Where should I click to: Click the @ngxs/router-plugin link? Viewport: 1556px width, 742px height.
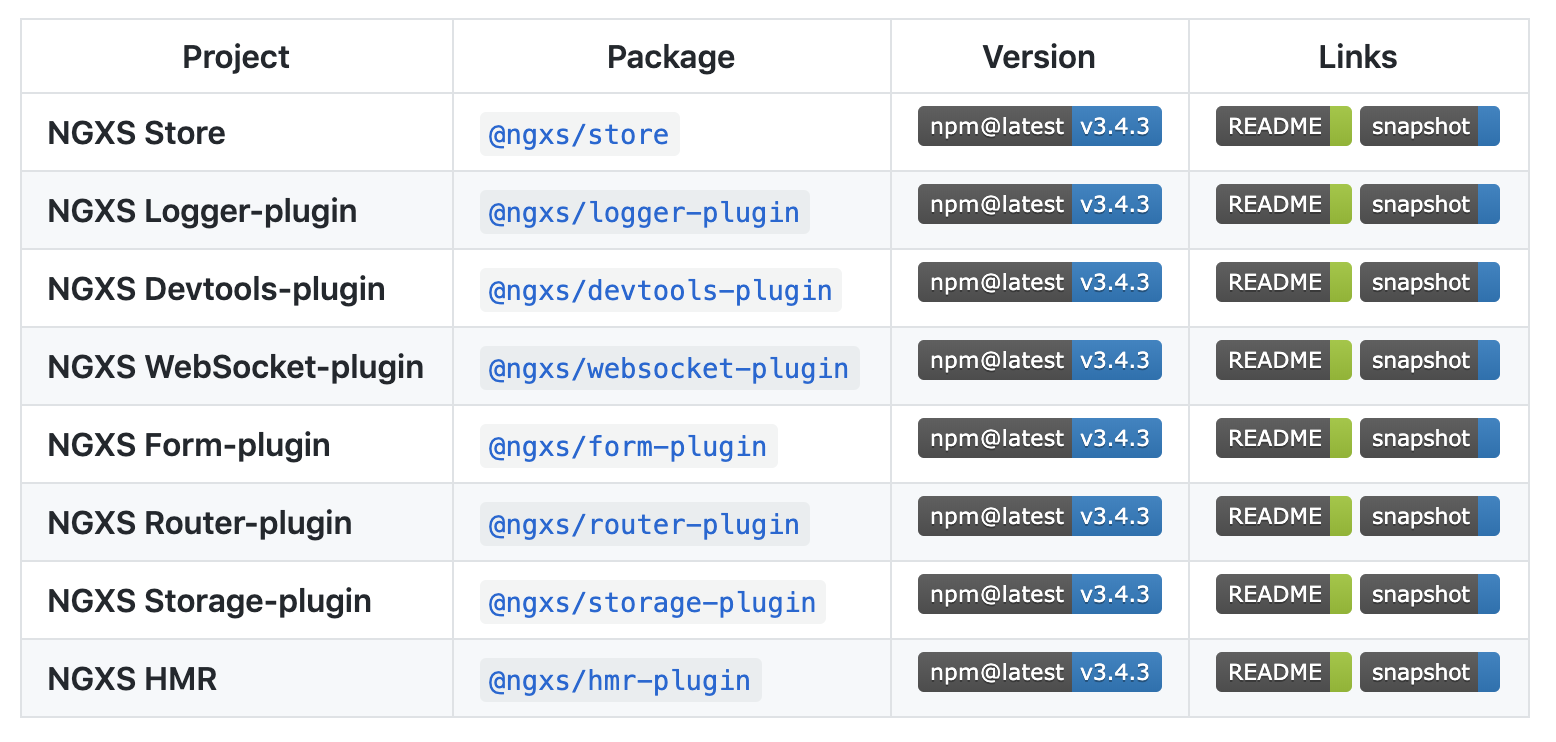pos(644,525)
